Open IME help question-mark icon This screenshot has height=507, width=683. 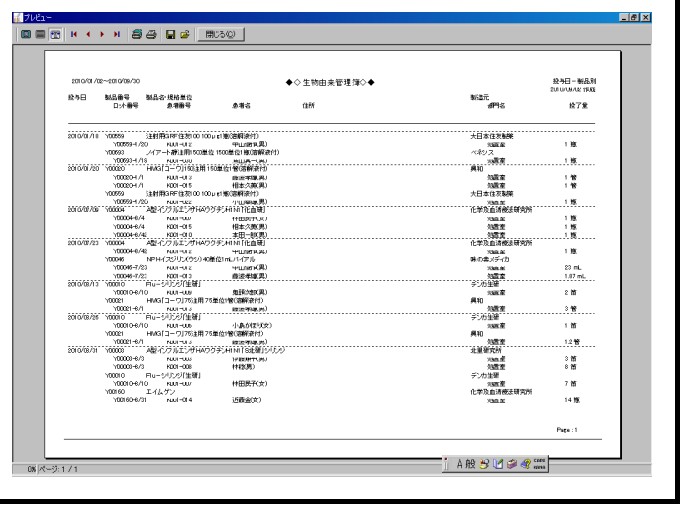coord(526,464)
